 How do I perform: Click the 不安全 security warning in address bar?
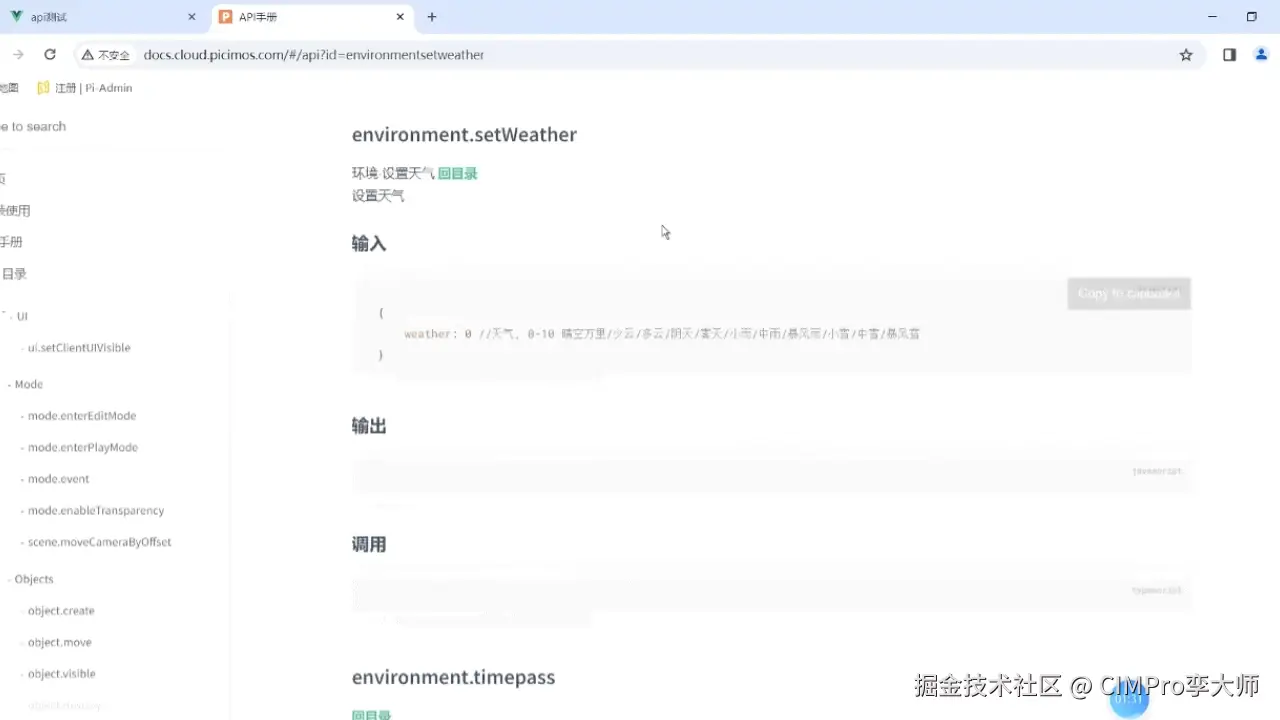[104, 55]
